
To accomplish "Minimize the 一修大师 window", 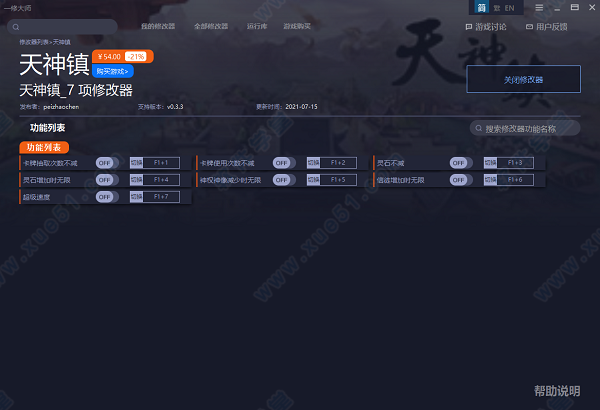I will click(557, 8).
